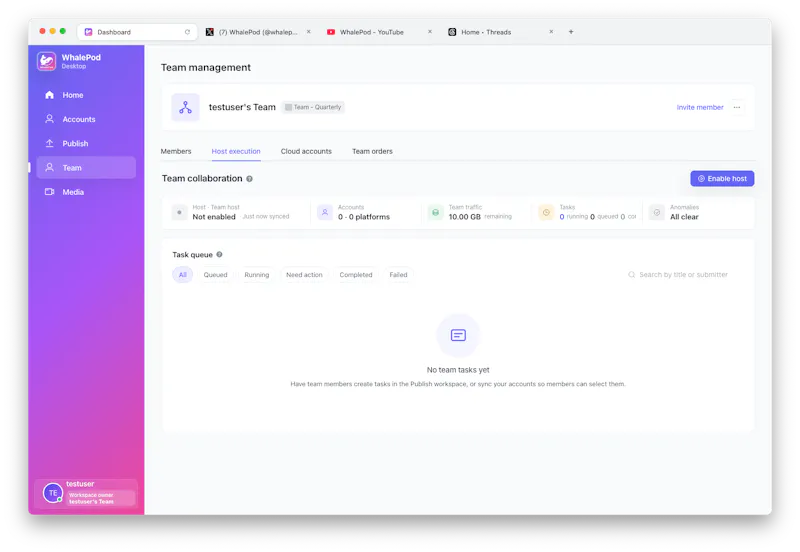Screen dimensions: 800x552
Task: Open the three-dot more options menu
Action: (737, 107)
